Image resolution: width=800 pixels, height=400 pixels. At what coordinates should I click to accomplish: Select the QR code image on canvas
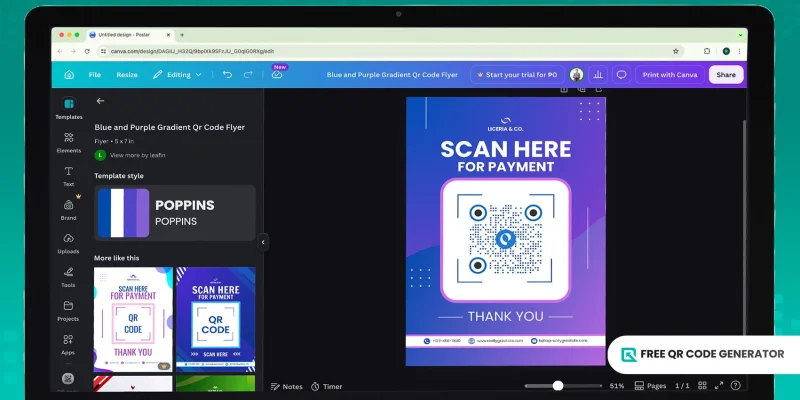pyautogui.click(x=505, y=239)
